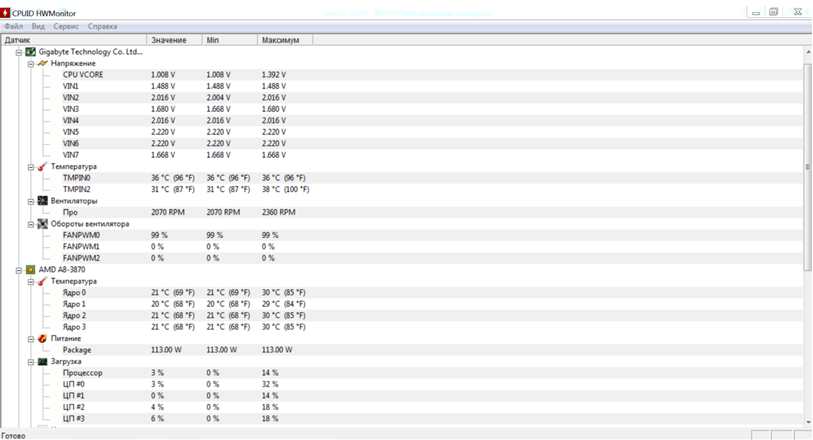
Task: Click the Вентиляторы fan icon
Action: point(42,200)
